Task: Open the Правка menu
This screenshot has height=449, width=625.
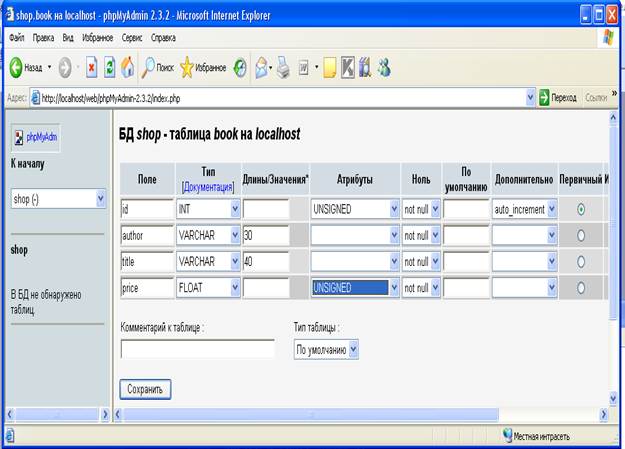Action: coord(43,38)
